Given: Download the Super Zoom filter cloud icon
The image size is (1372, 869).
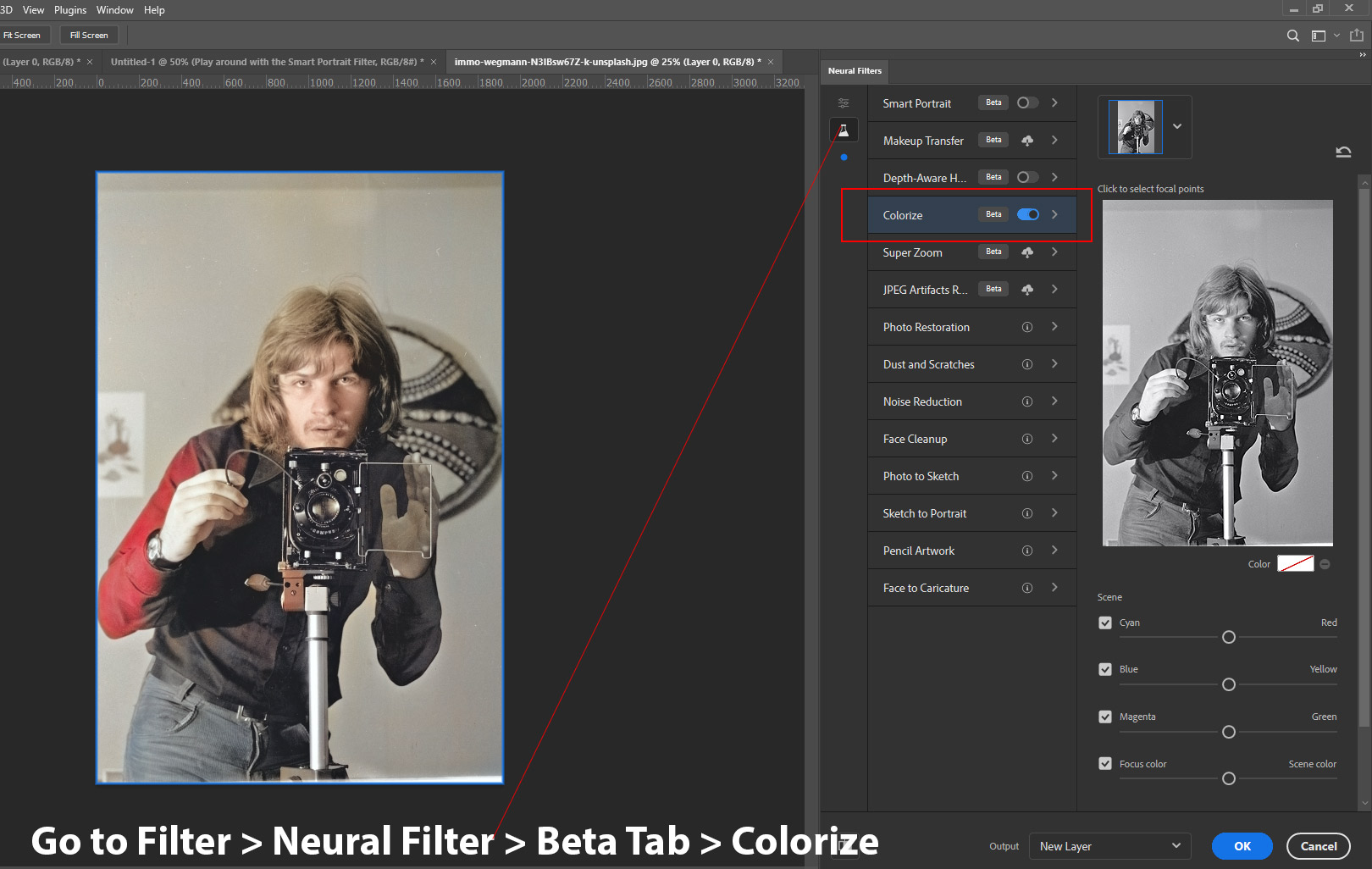Looking at the screenshot, I should pos(1027,252).
